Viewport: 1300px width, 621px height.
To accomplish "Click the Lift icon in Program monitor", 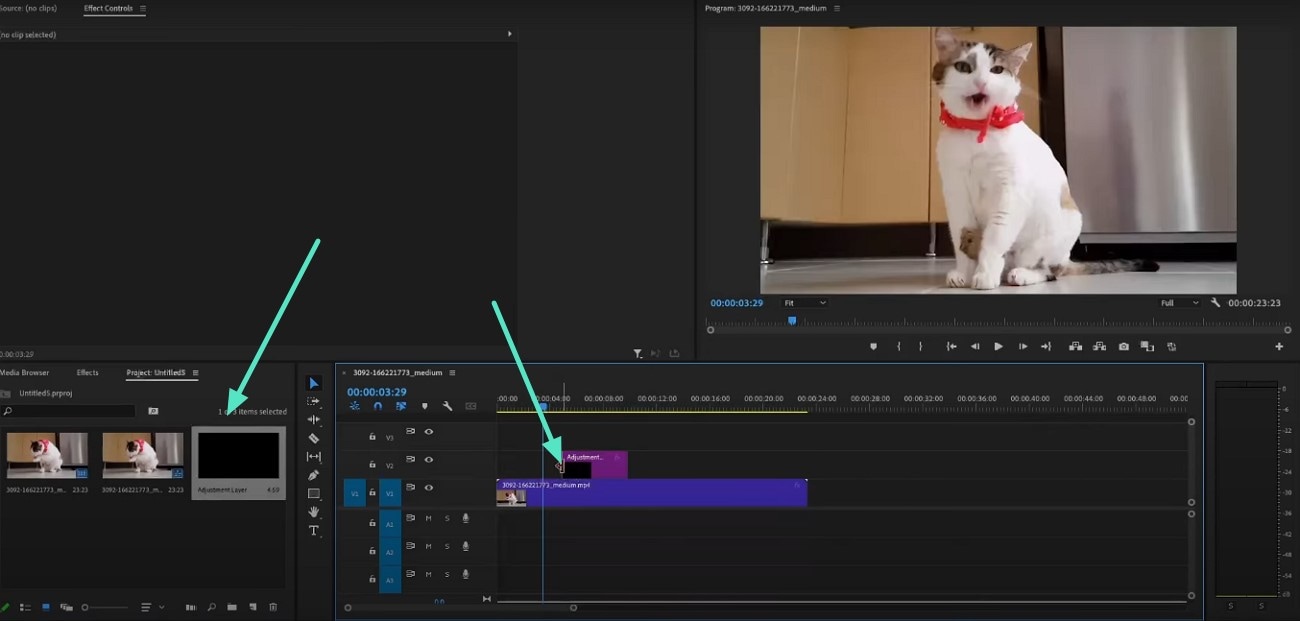I will tap(1074, 346).
